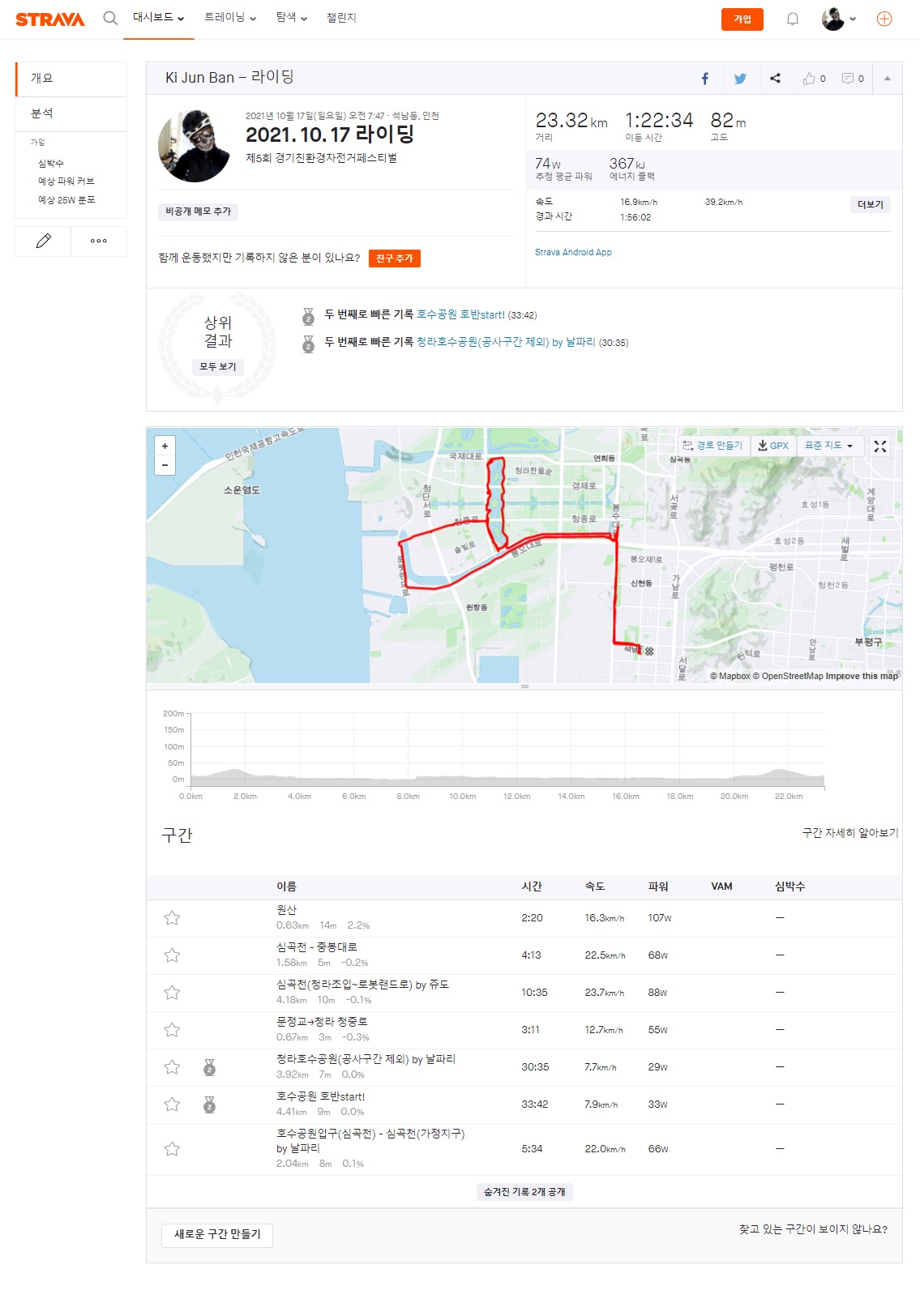Switch to the 분석 sidebar tab
Screen dimensions: 920x1316
coord(42,113)
